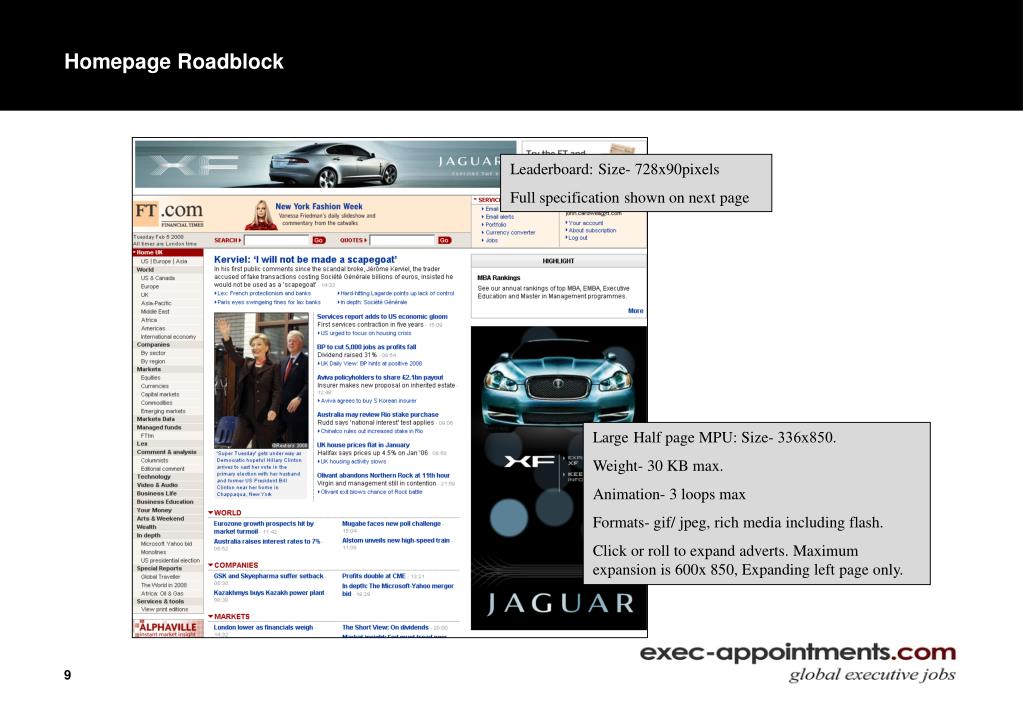Open UK house prices flat in January story
This screenshot has height=708, width=1023.
click(x=363, y=444)
